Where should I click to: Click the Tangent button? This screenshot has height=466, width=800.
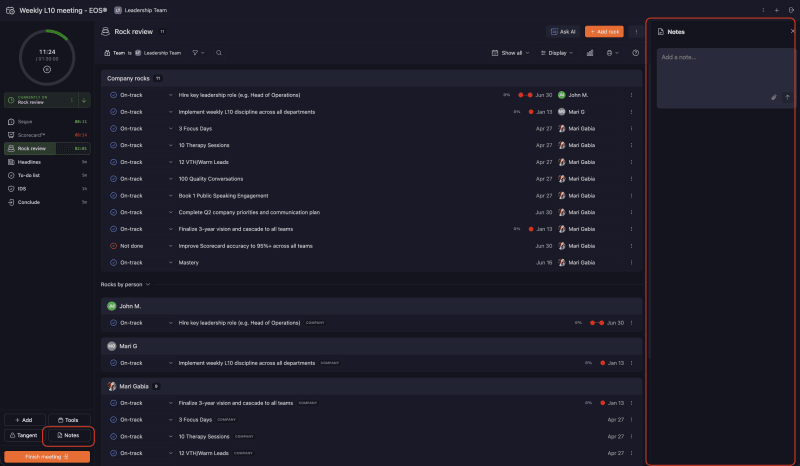pos(24,435)
